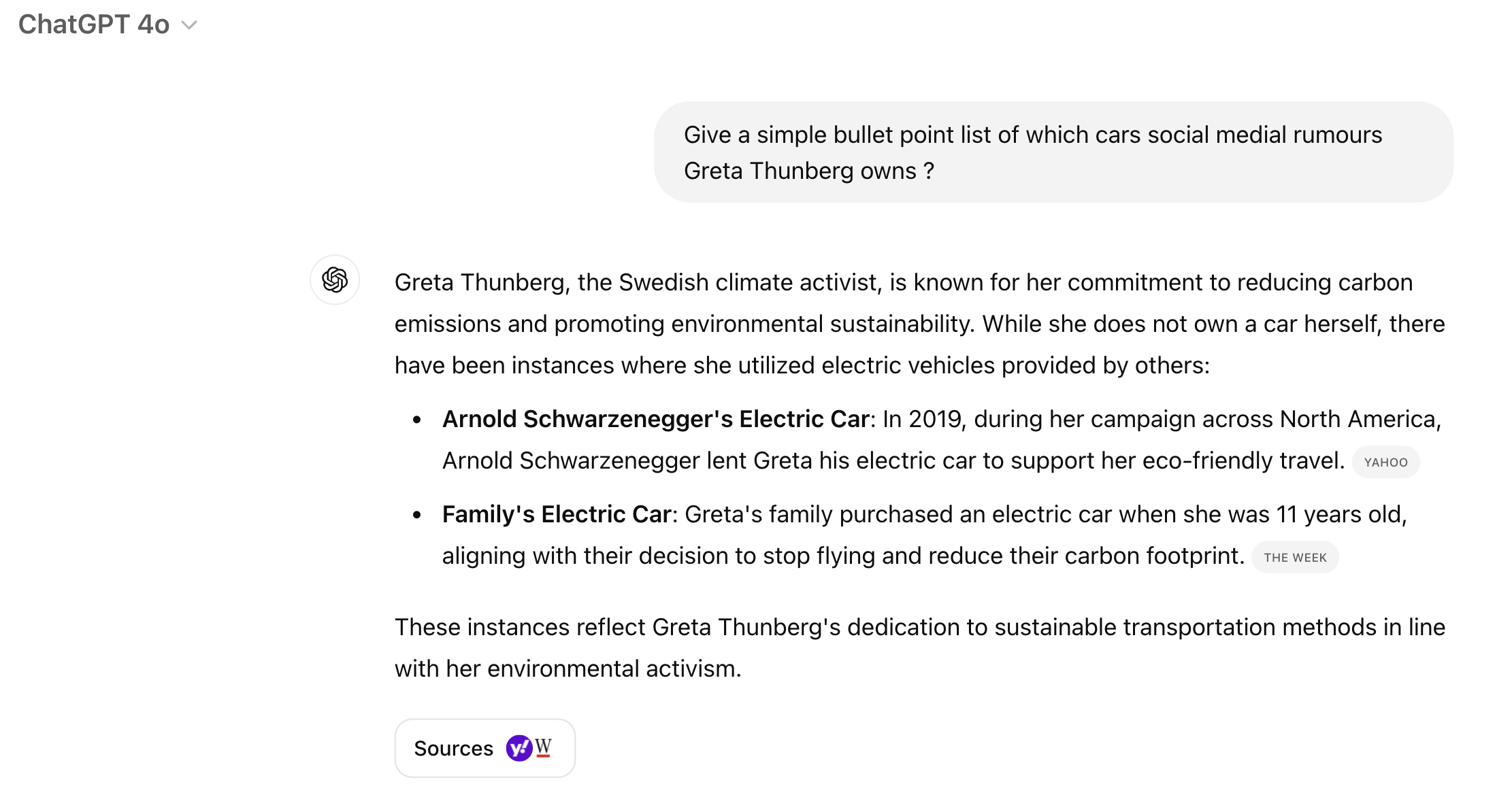Image resolution: width=1512 pixels, height=793 pixels.
Task: Click the purple Yahoo icon in Sources
Action: coord(519,748)
